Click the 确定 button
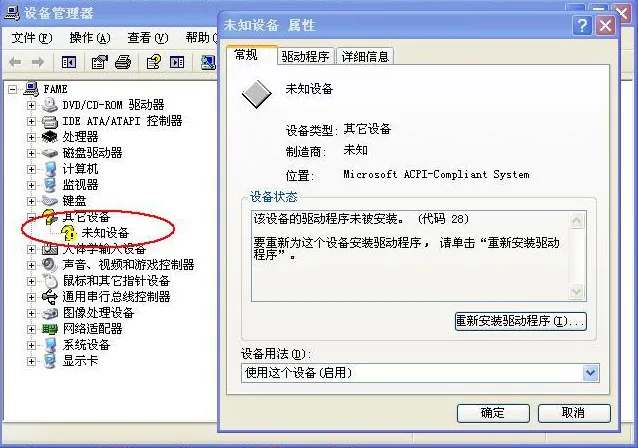Image resolution: width=638 pixels, height=448 pixels. pyautogui.click(x=493, y=413)
